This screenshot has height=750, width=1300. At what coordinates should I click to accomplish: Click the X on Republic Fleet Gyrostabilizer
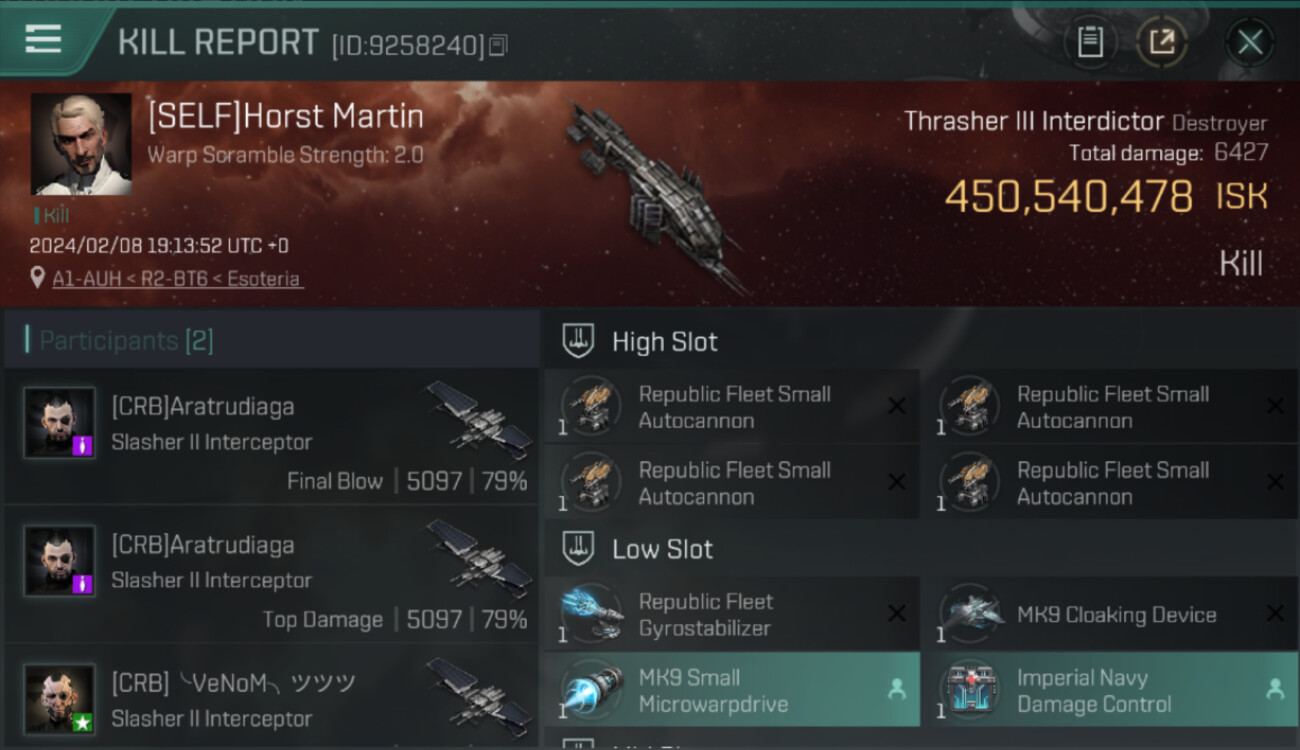(897, 613)
